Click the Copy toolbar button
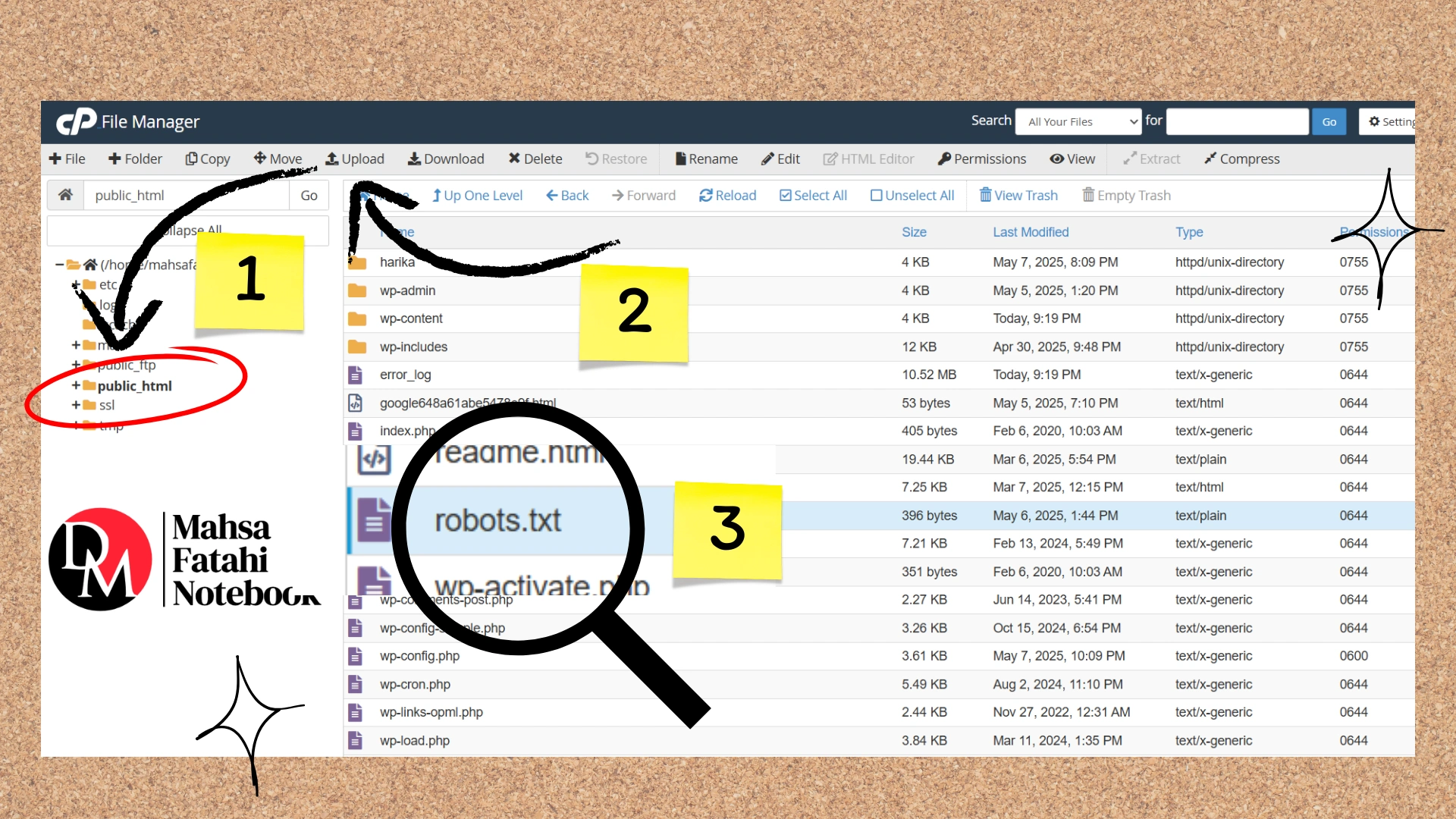 click(x=208, y=158)
